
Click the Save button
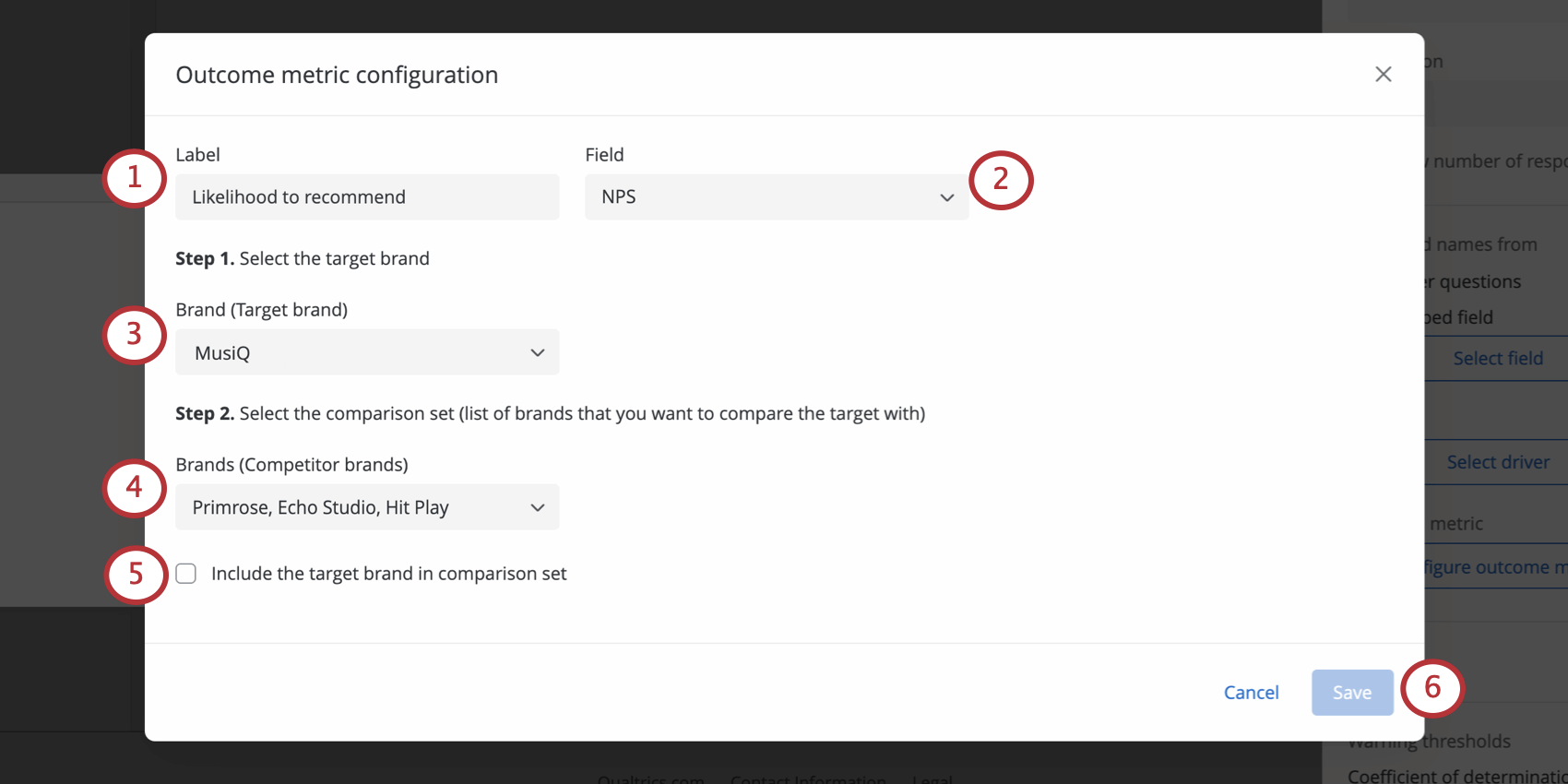[1351, 693]
